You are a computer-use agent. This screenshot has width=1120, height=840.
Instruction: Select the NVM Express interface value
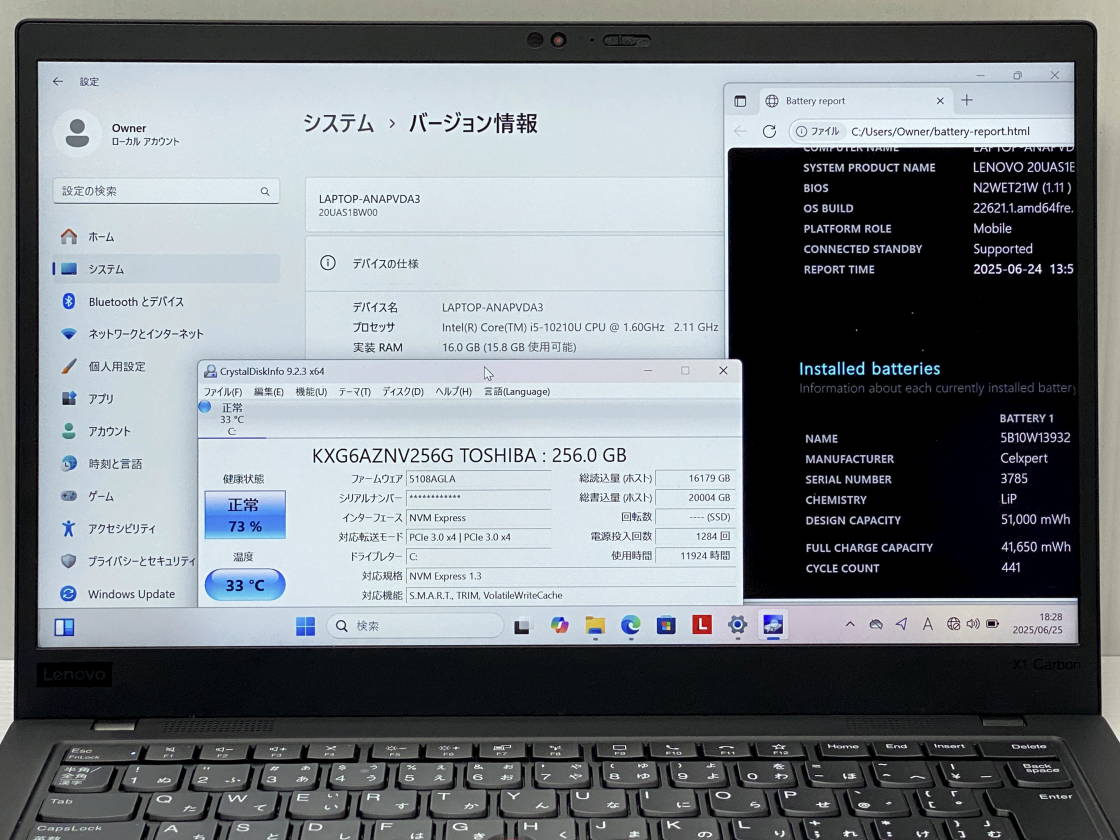click(x=479, y=517)
